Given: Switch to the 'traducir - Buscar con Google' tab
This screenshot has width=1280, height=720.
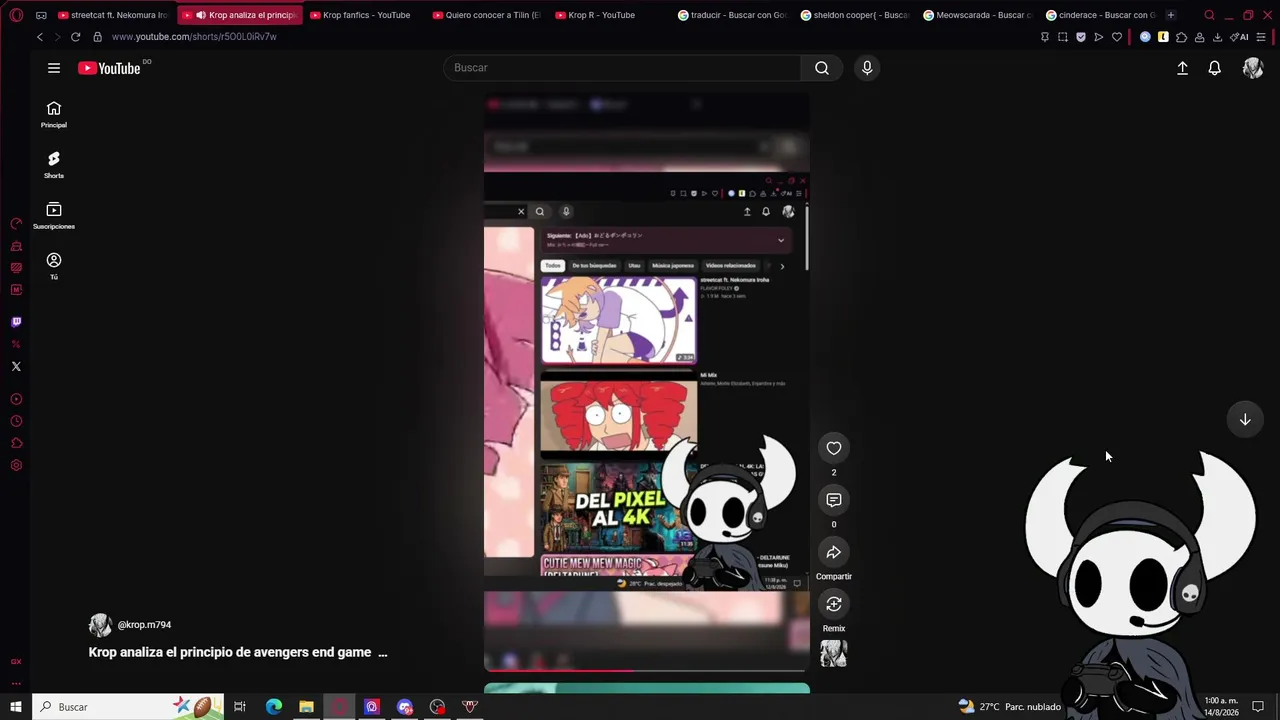Looking at the screenshot, I should pyautogui.click(x=732, y=15).
